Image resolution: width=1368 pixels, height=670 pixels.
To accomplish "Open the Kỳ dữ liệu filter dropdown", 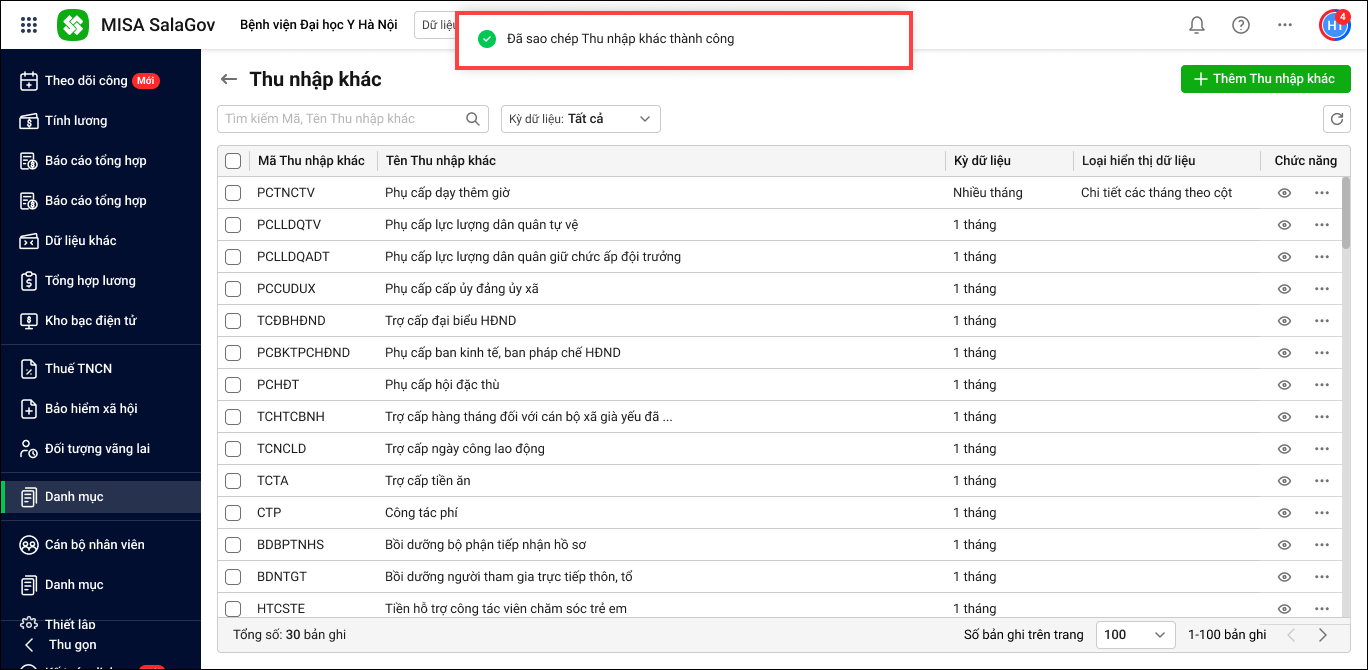I will coord(580,119).
